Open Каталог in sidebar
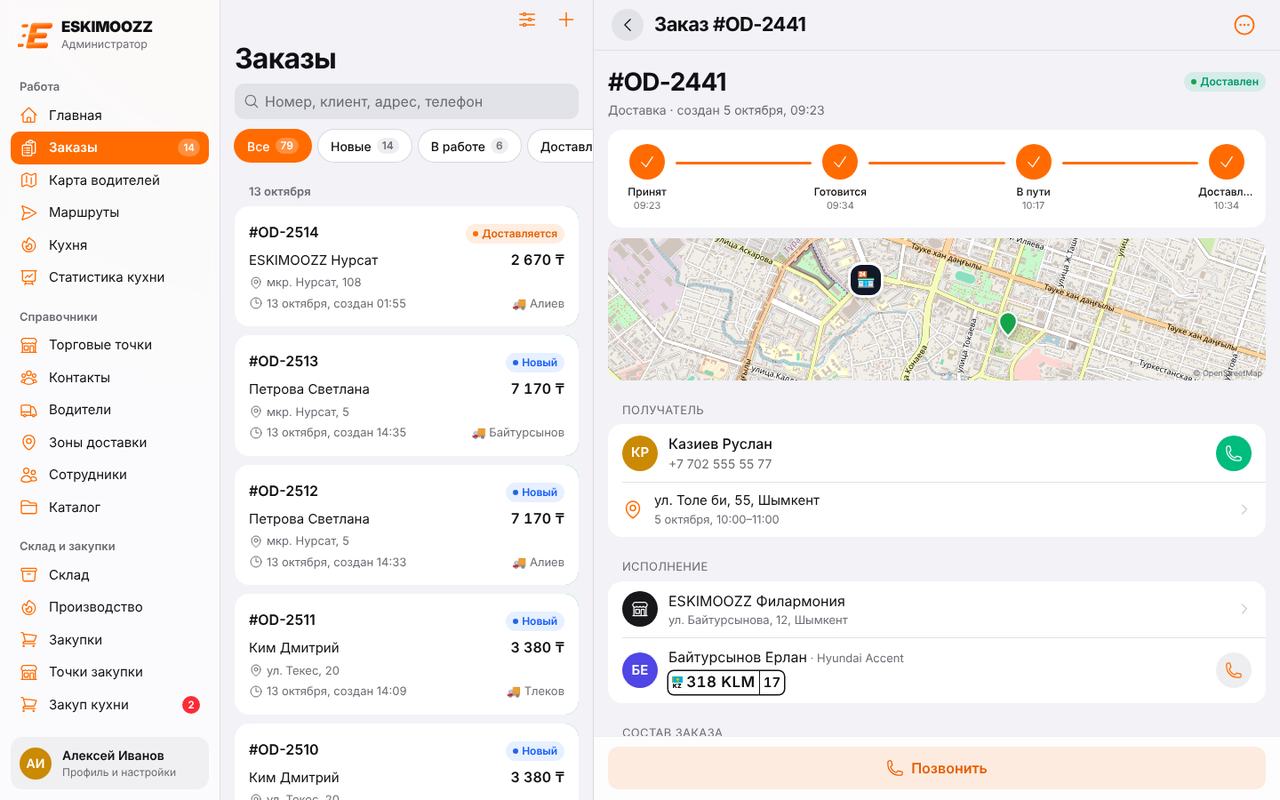The height and width of the screenshot is (800, 1280). [x=110, y=507]
